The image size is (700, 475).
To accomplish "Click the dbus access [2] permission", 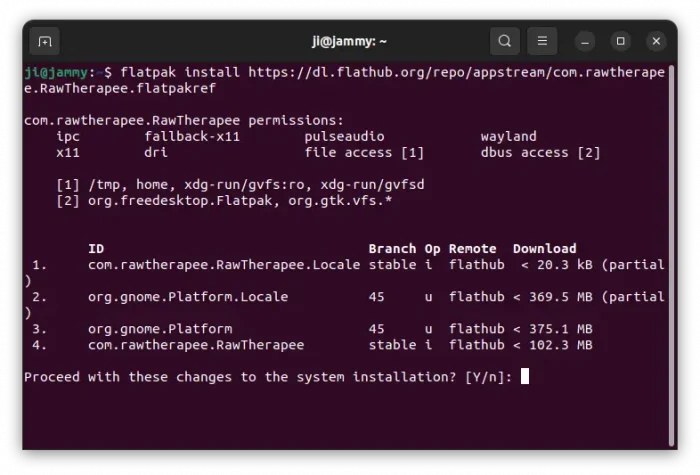I will pos(540,152).
